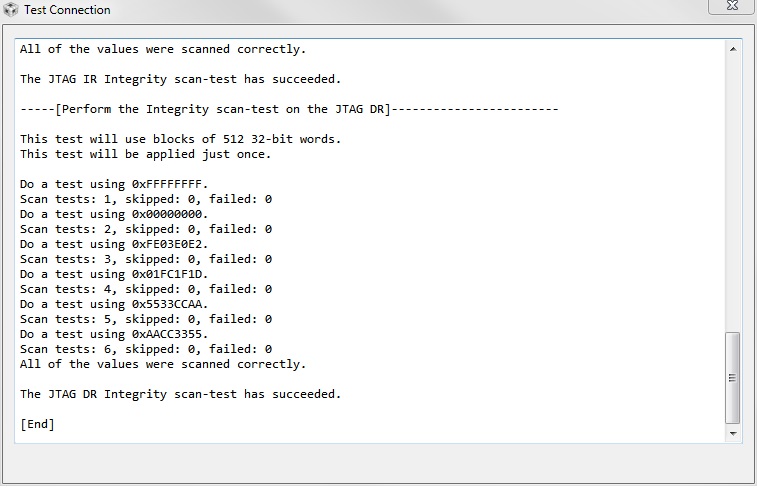Click the line testing 0xAACC3355

114,334
